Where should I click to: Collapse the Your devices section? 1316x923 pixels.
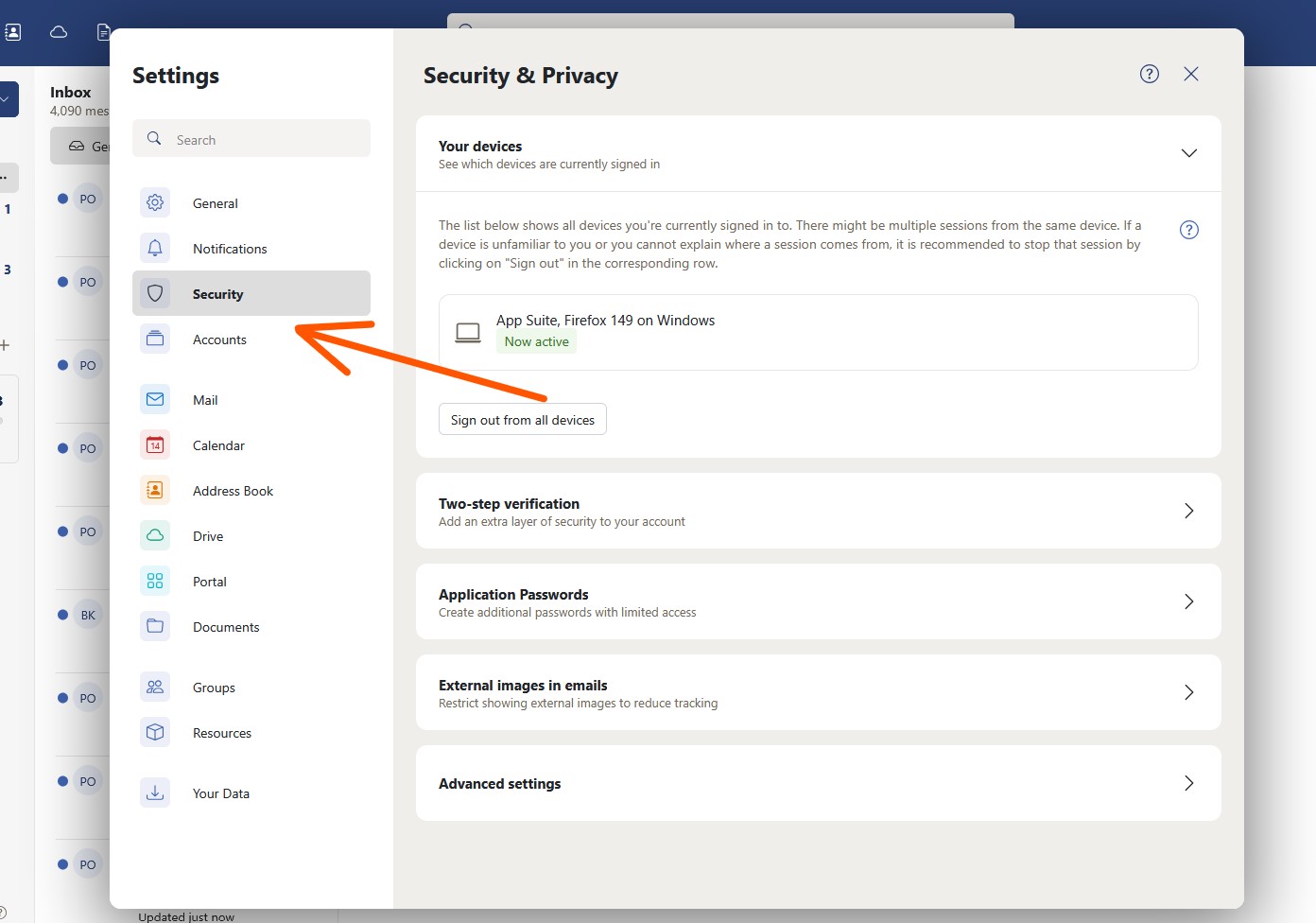pyautogui.click(x=1188, y=152)
